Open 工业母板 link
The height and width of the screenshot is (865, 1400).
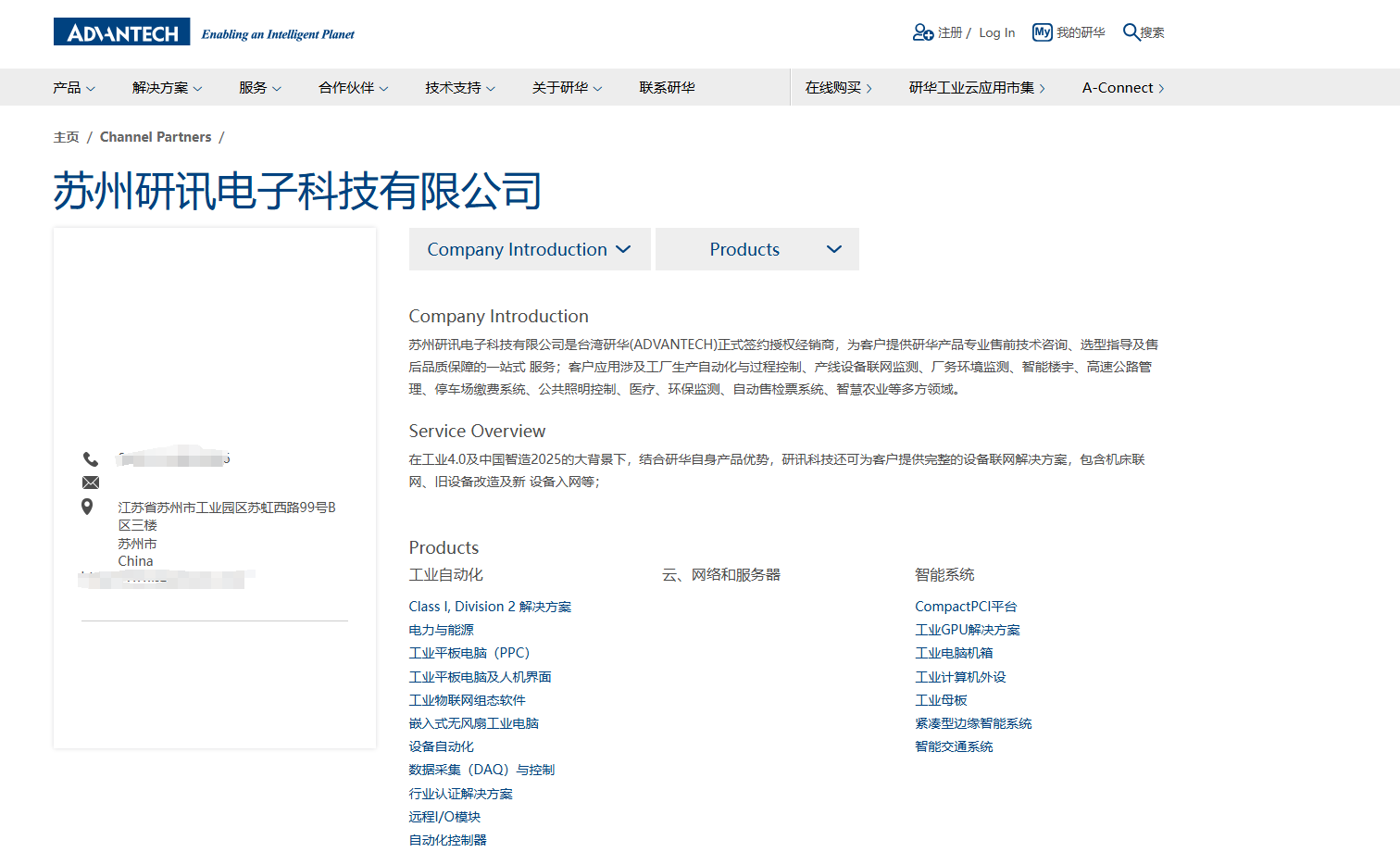941,700
